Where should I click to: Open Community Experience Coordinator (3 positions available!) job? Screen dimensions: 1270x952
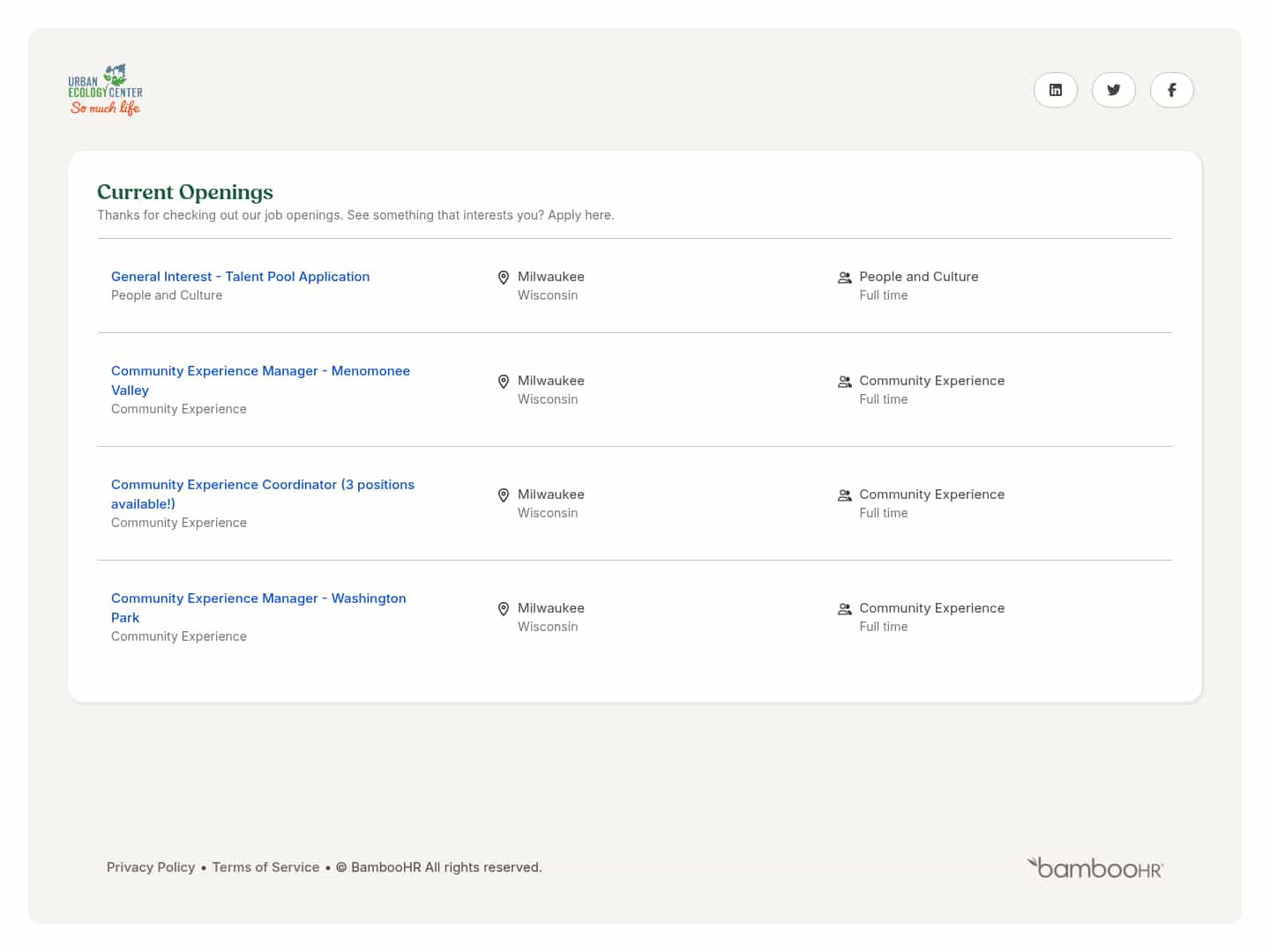263,495
